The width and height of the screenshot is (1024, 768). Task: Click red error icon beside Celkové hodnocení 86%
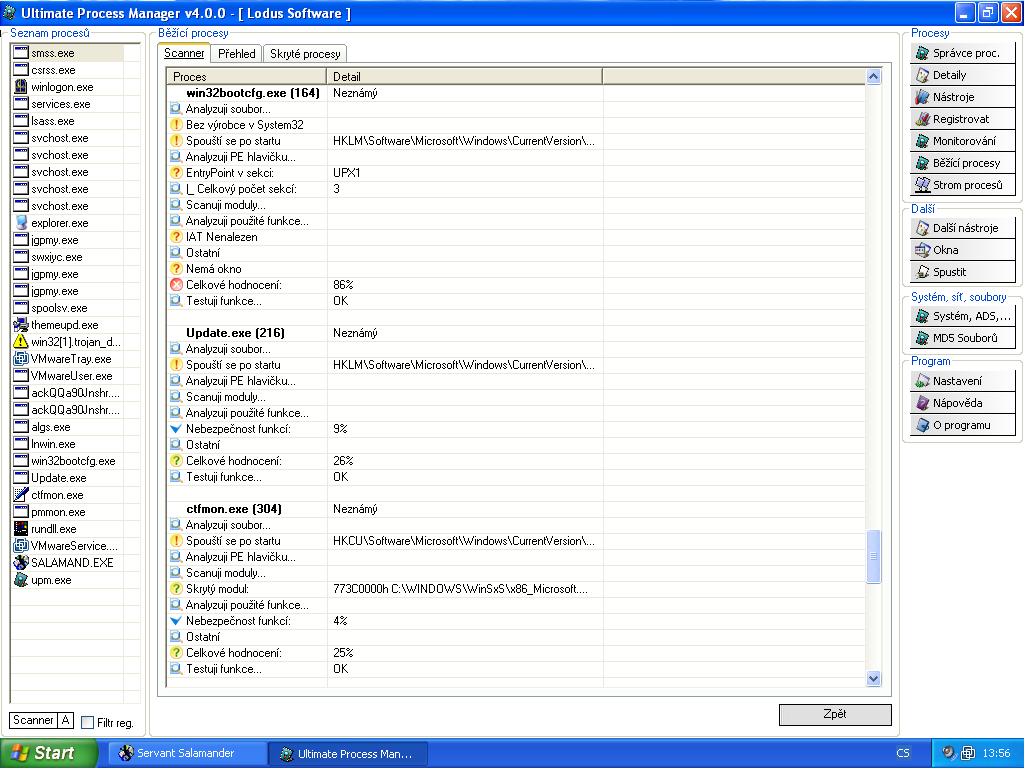[176, 285]
